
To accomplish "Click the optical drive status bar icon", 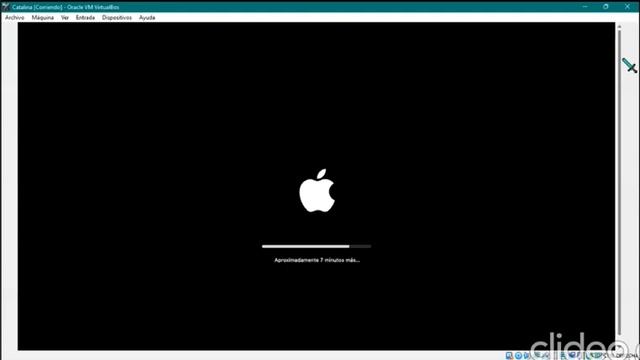I will (518, 356).
